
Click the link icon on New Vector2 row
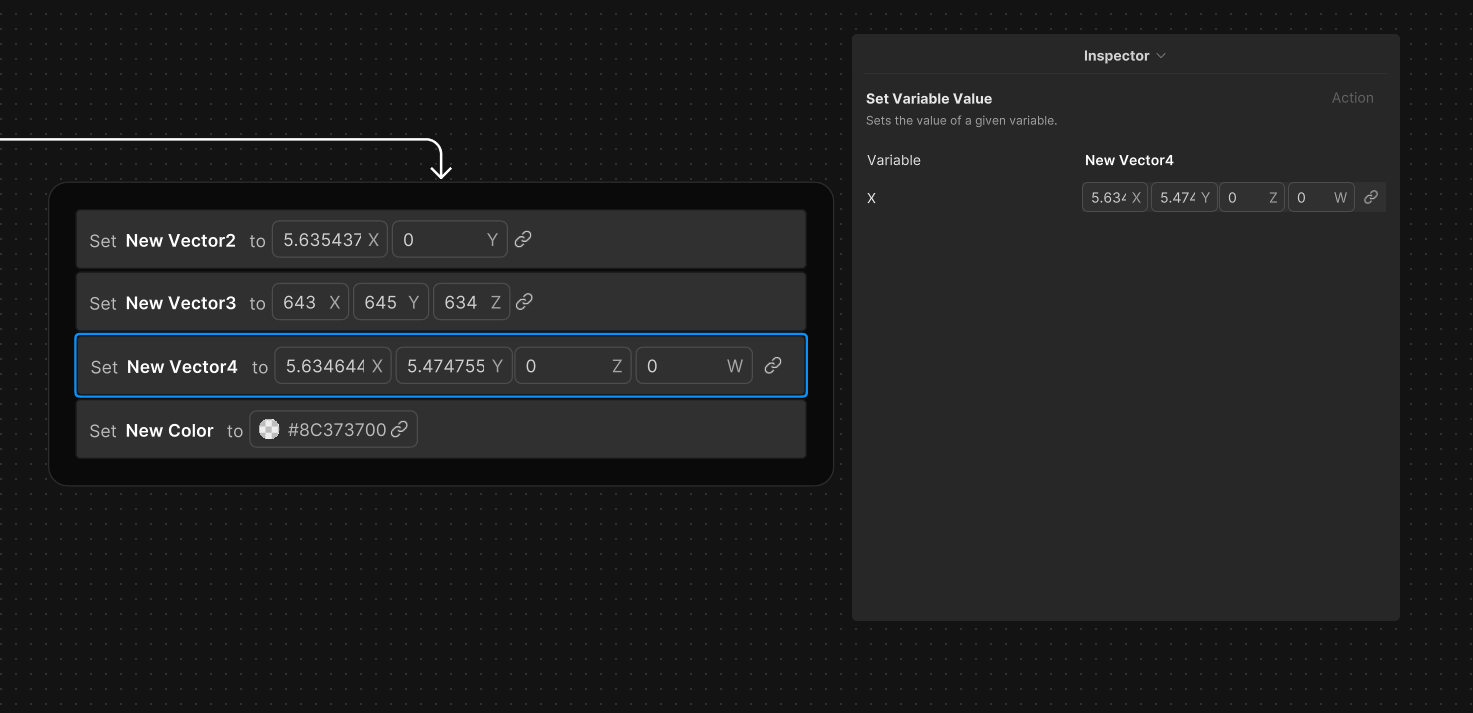tap(523, 239)
